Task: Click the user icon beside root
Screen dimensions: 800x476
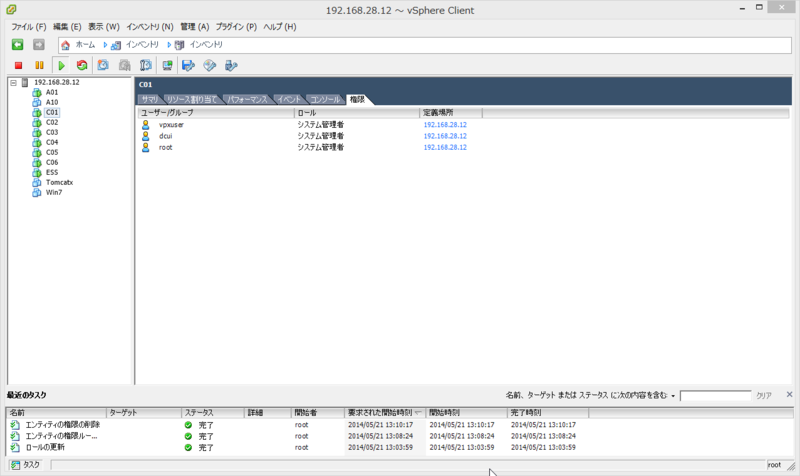Action: pos(145,147)
